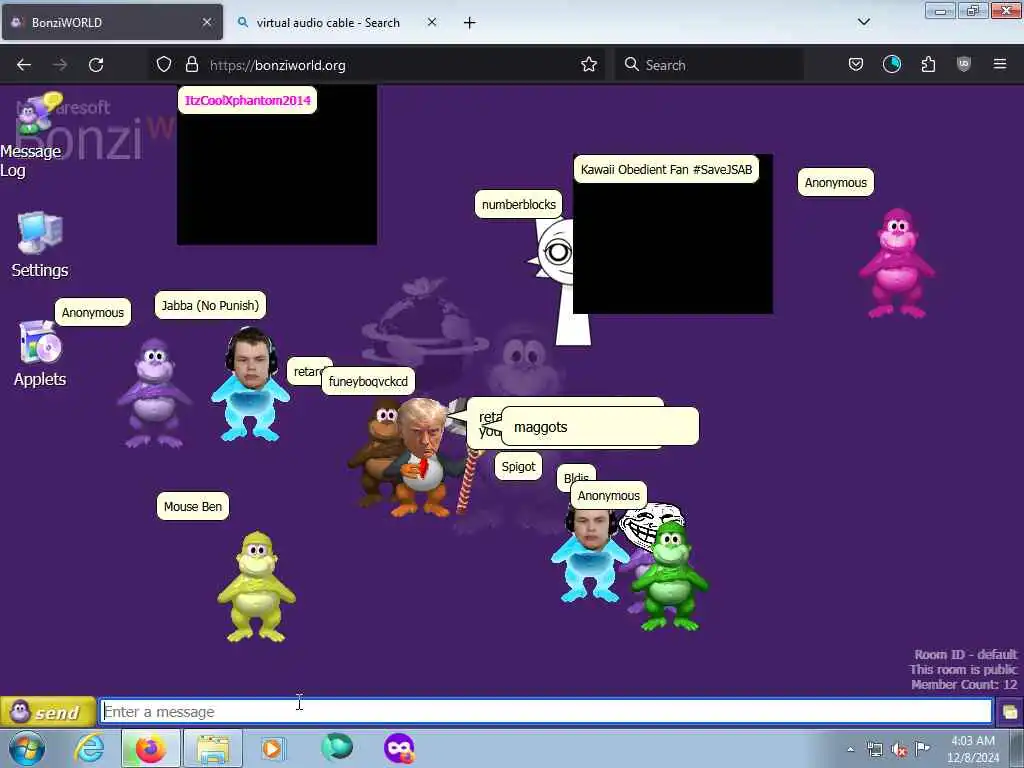Click the Firefox taskbar icon
This screenshot has width=1024, height=768.
coord(150,748)
